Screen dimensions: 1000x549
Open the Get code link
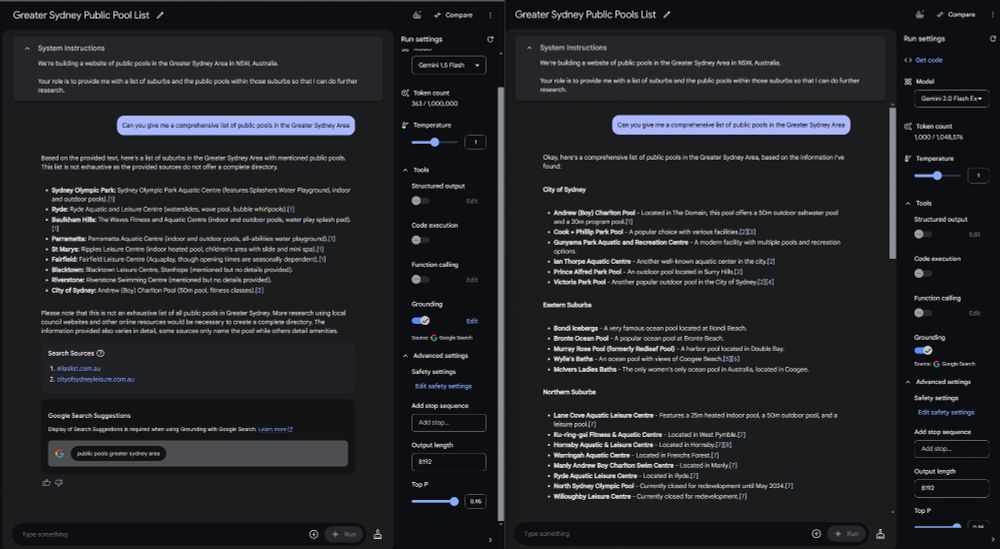tap(929, 61)
